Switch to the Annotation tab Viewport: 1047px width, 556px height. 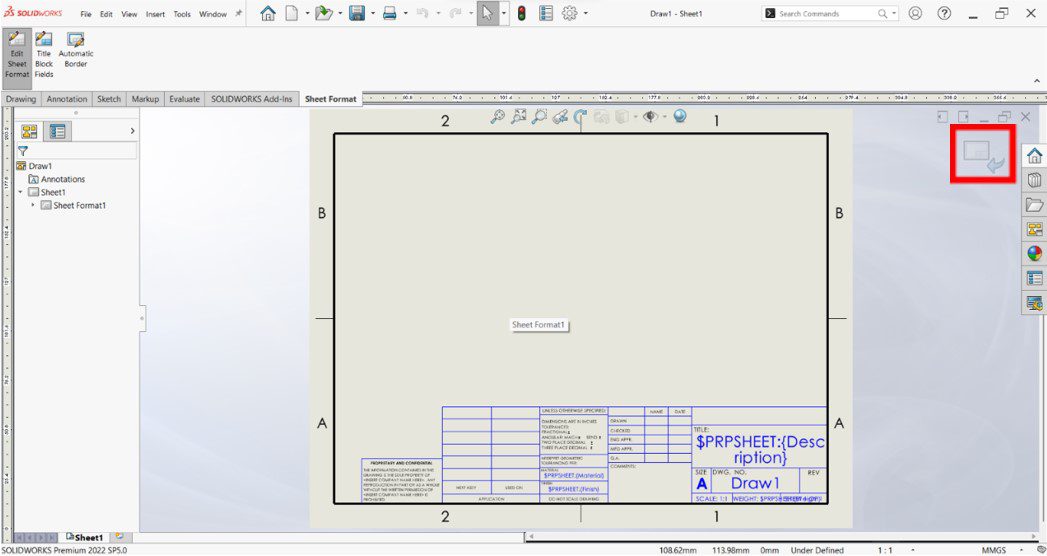67,99
